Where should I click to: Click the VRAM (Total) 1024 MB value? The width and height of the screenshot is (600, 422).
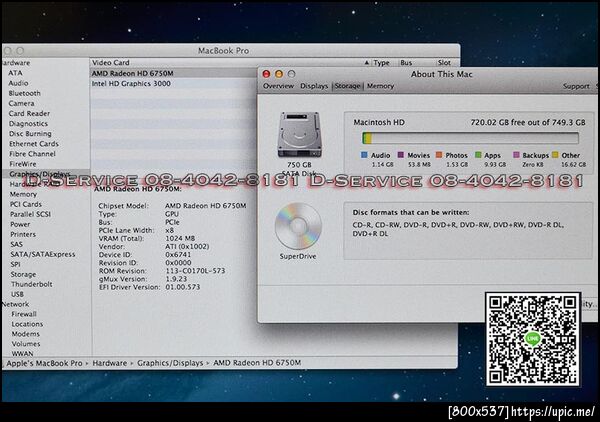(180, 238)
